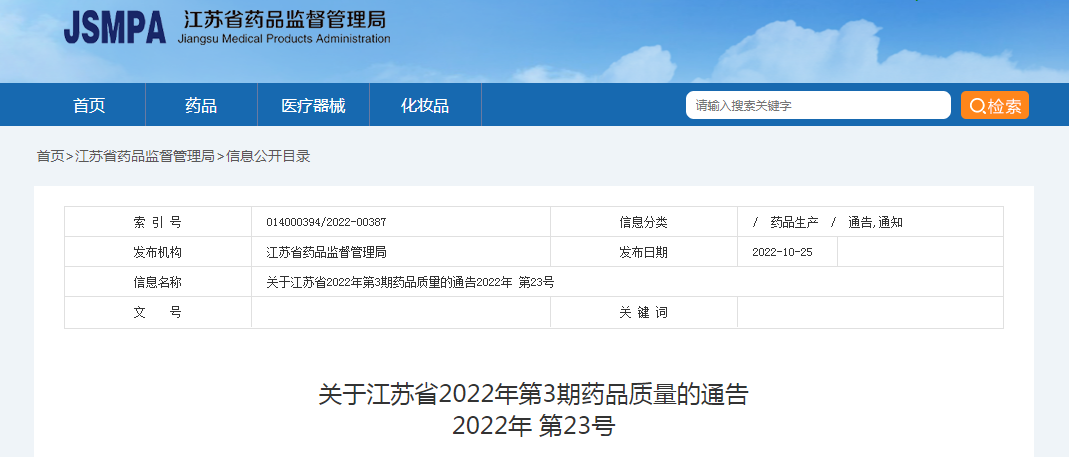Select the publisher value 江苏省药品监督管理局 in table
The width and height of the screenshot is (1069, 457).
[327, 252]
